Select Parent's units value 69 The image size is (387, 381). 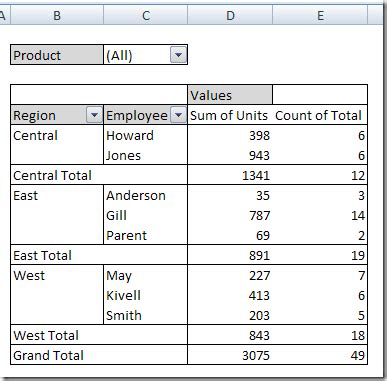[x=230, y=235]
